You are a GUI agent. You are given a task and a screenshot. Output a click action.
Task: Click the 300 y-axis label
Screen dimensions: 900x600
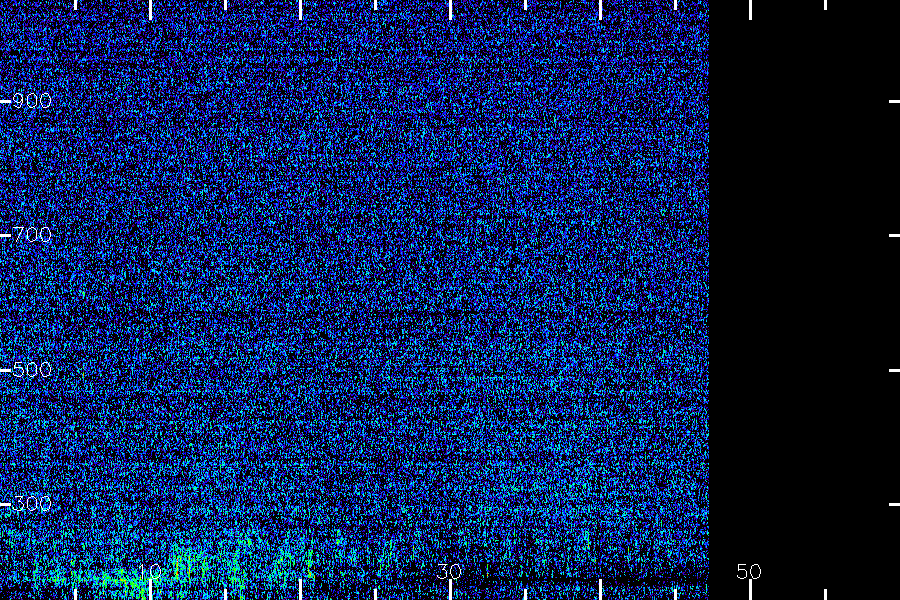pyautogui.click(x=32, y=504)
